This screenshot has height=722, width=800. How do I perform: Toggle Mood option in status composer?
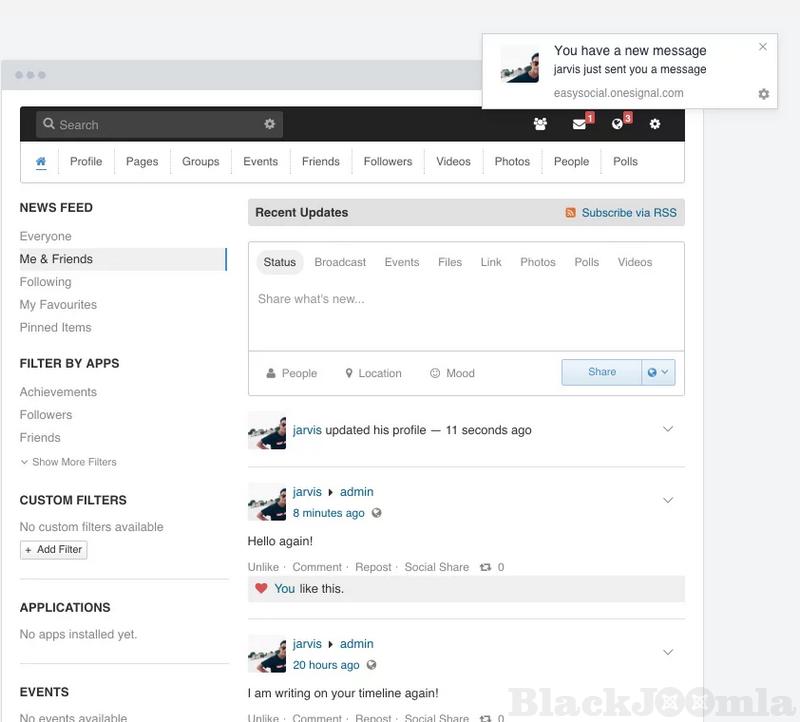(x=452, y=373)
